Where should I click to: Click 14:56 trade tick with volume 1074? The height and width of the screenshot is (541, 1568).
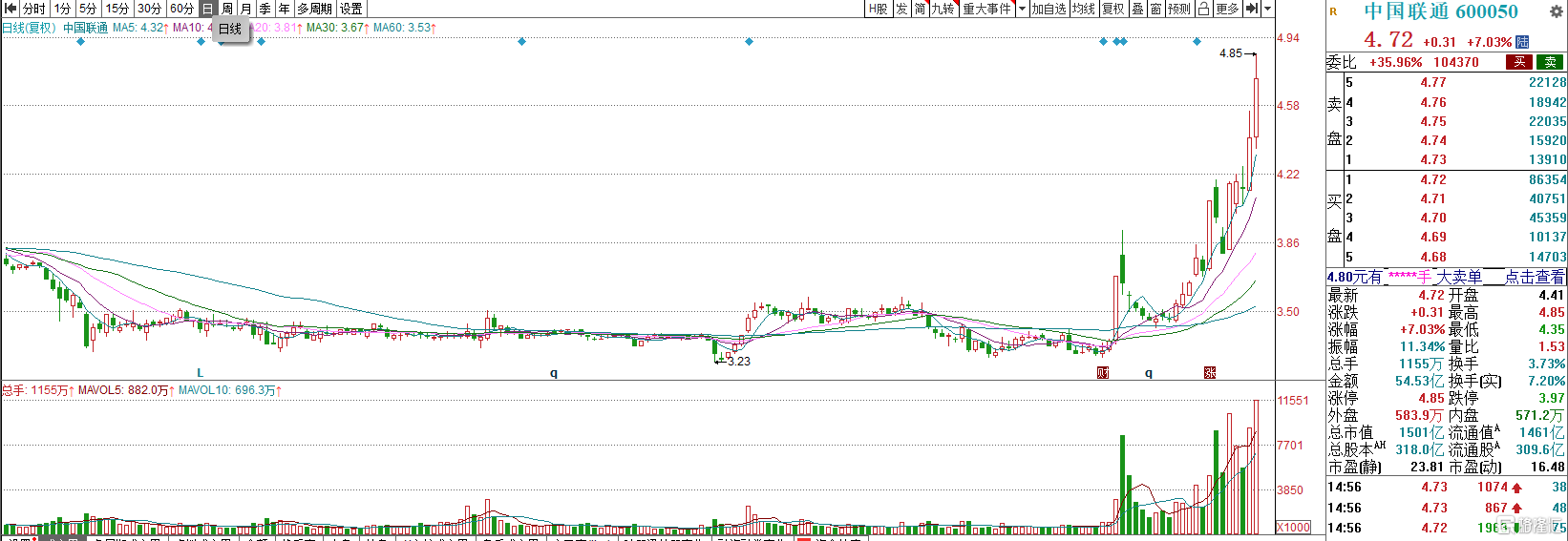(1447, 487)
